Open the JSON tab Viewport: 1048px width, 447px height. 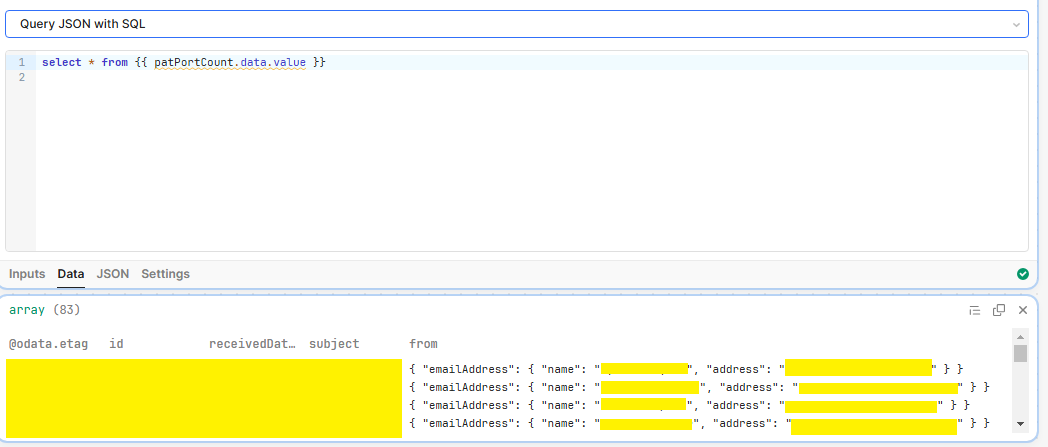coord(113,274)
